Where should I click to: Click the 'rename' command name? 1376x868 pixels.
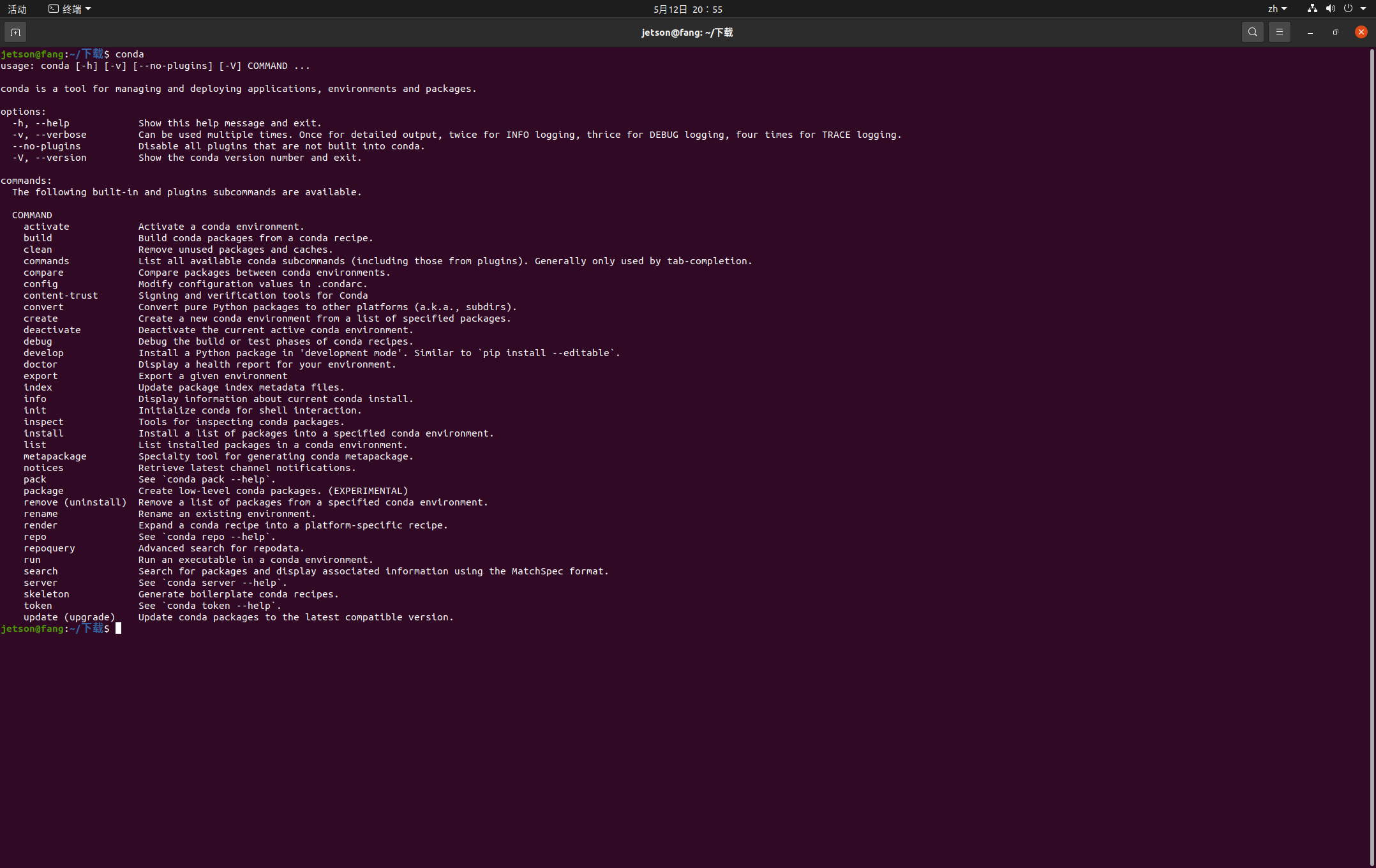coord(41,514)
